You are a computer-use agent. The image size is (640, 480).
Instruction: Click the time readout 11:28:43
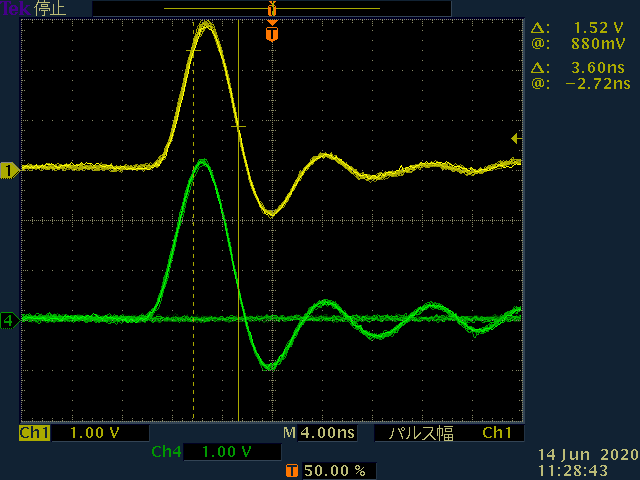(573, 470)
